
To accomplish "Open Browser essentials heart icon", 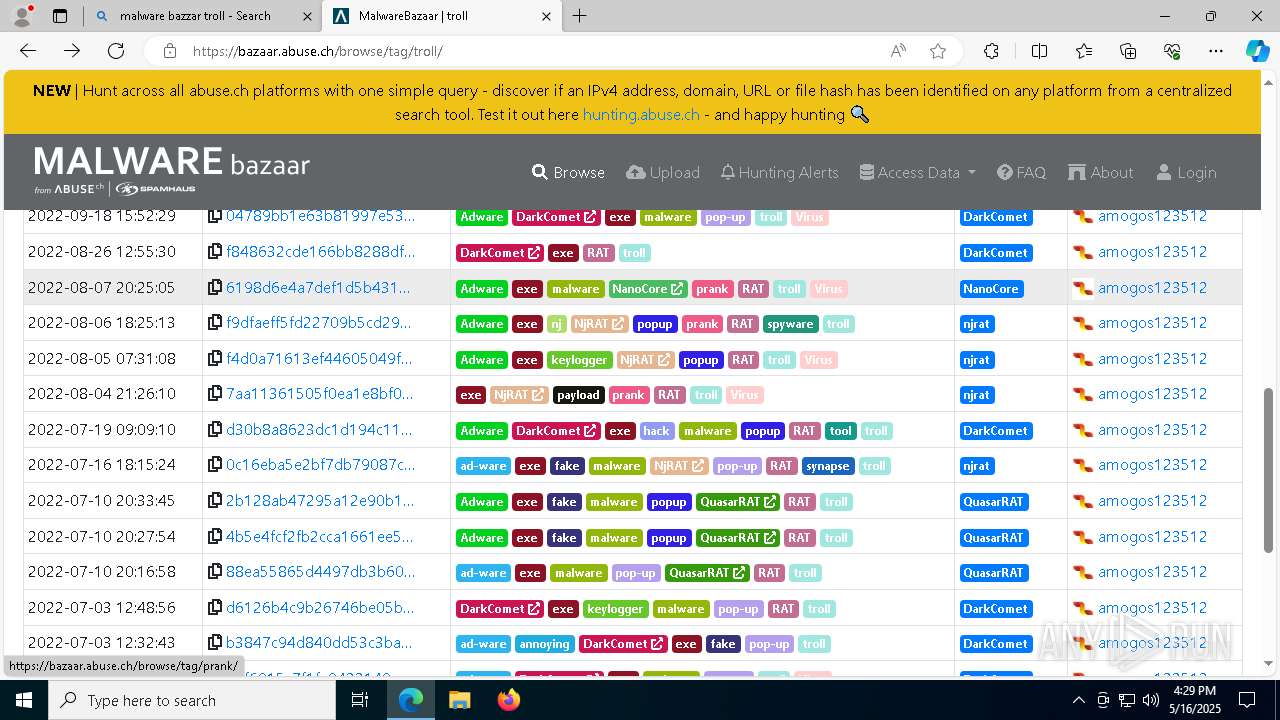I will (1172, 51).
